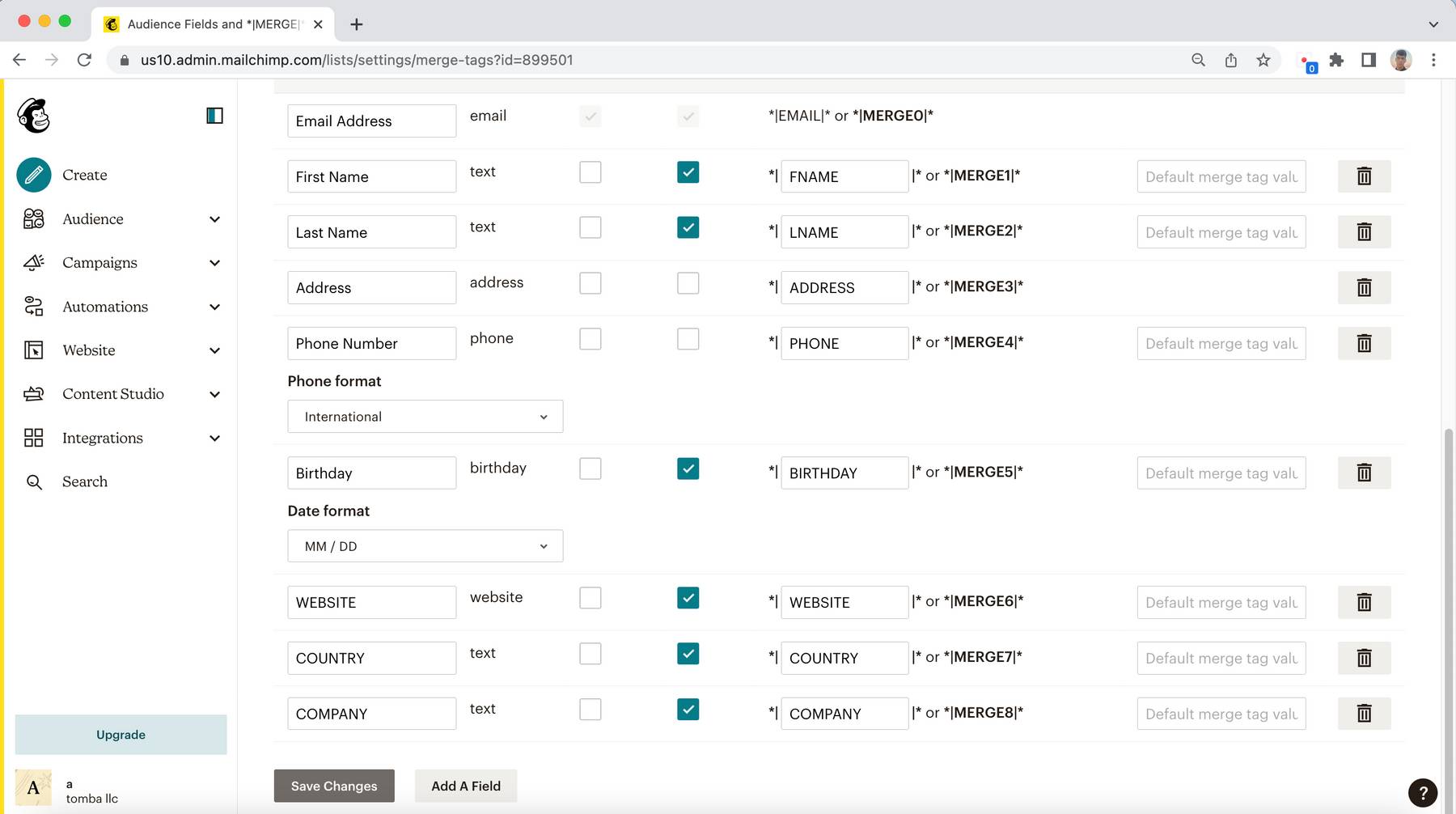Open the Date format MM / DD dropdown

(x=425, y=546)
